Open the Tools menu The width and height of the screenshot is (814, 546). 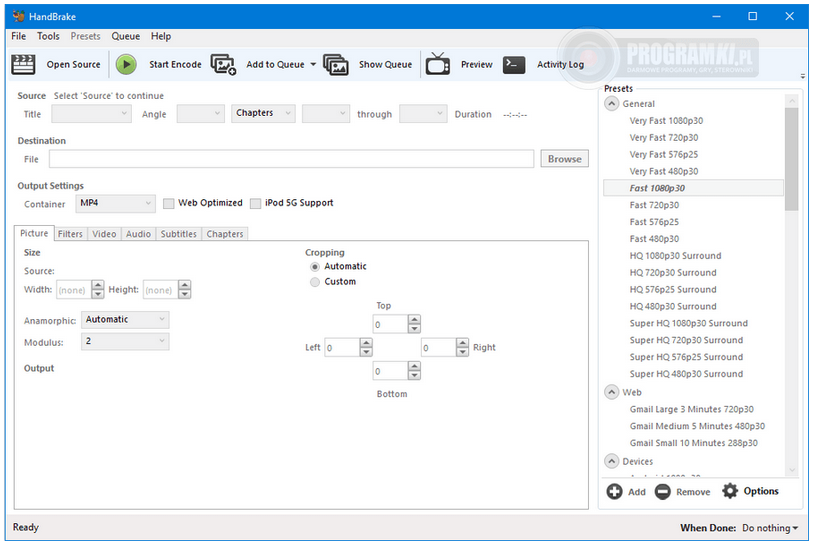[x=48, y=36]
